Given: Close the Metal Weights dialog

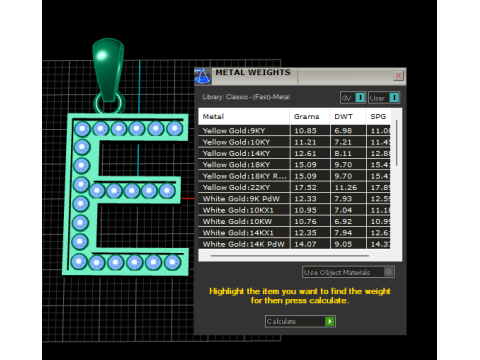Looking at the screenshot, I should (398, 76).
